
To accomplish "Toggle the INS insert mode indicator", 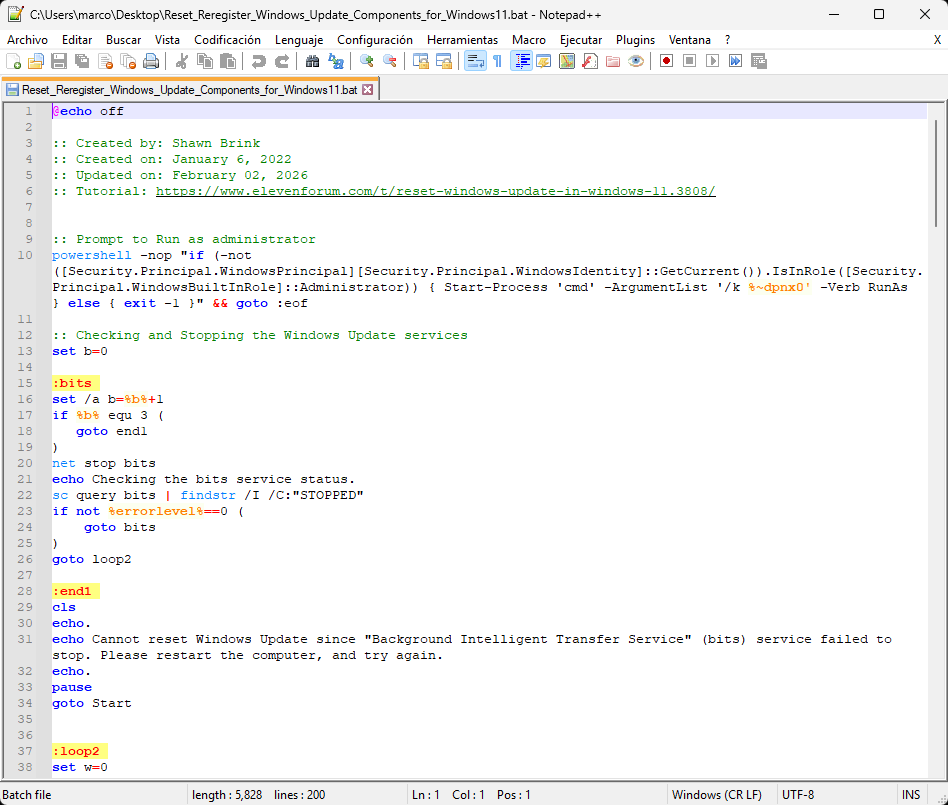I will 911,795.
